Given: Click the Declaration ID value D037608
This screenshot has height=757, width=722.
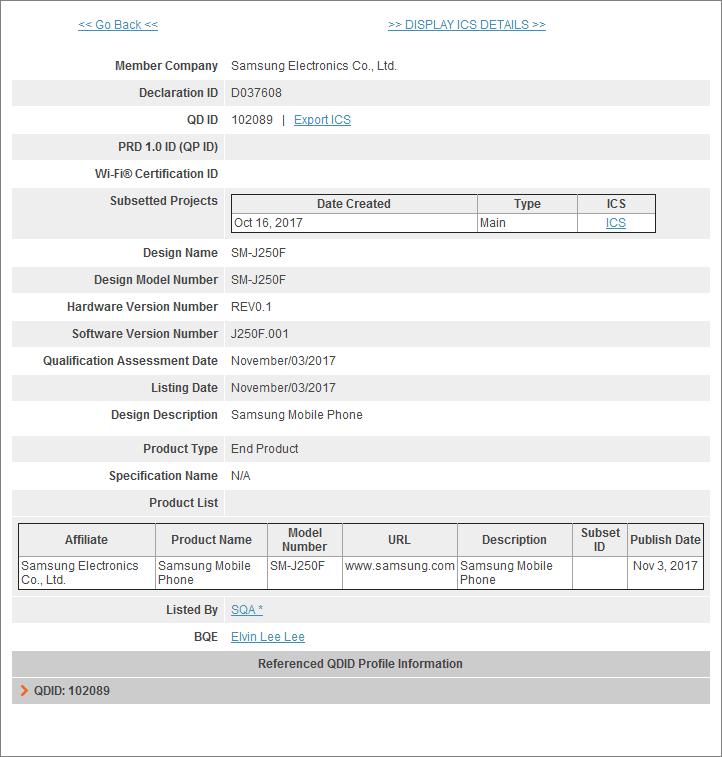Looking at the screenshot, I should pyautogui.click(x=256, y=93).
